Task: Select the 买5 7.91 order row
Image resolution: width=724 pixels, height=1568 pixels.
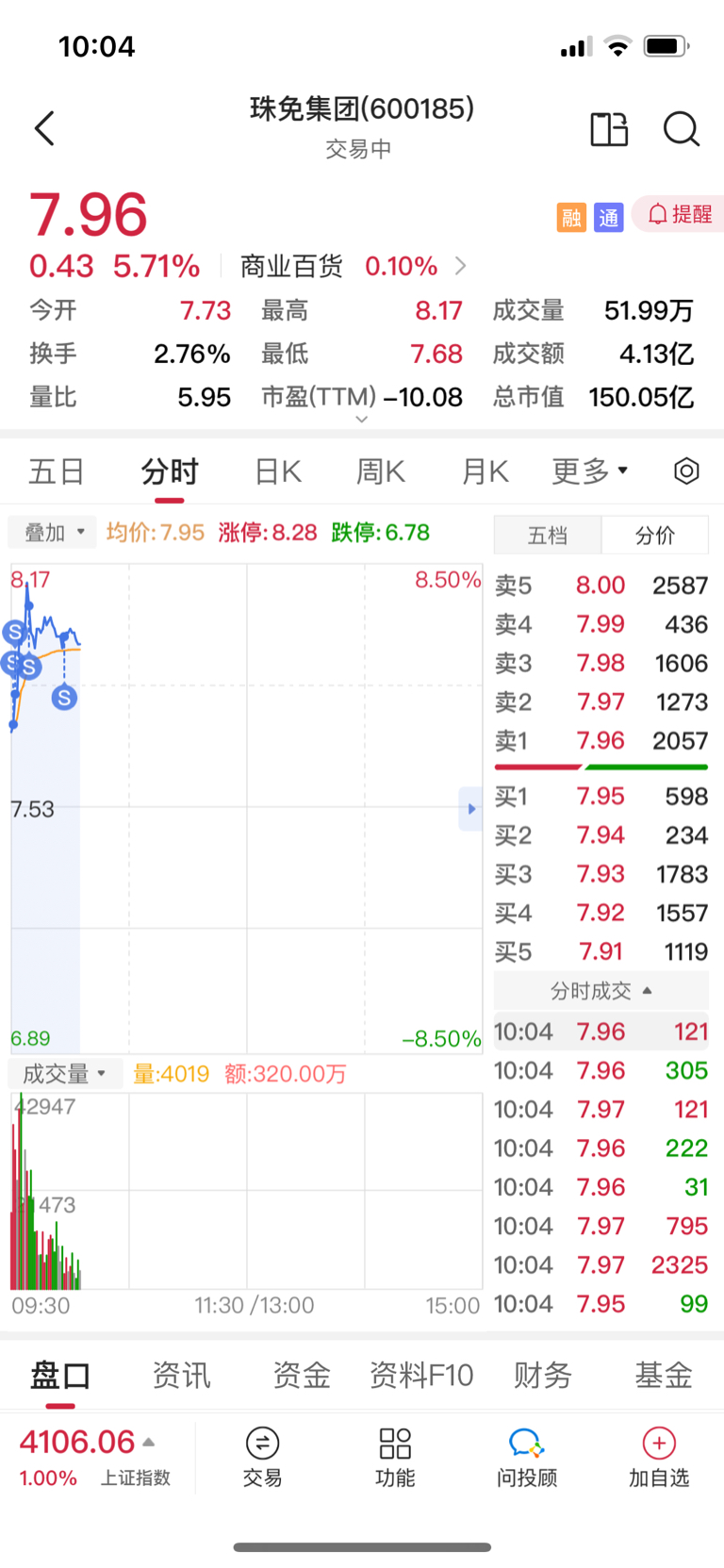Action: coord(601,952)
